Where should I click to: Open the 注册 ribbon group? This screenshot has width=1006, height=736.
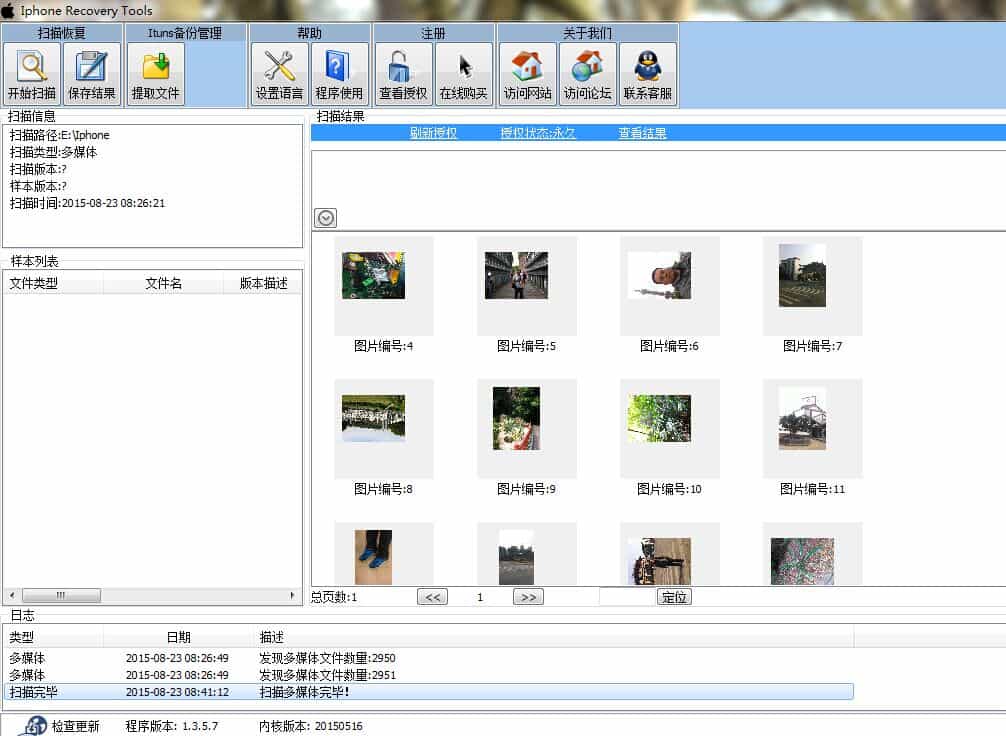click(433, 33)
